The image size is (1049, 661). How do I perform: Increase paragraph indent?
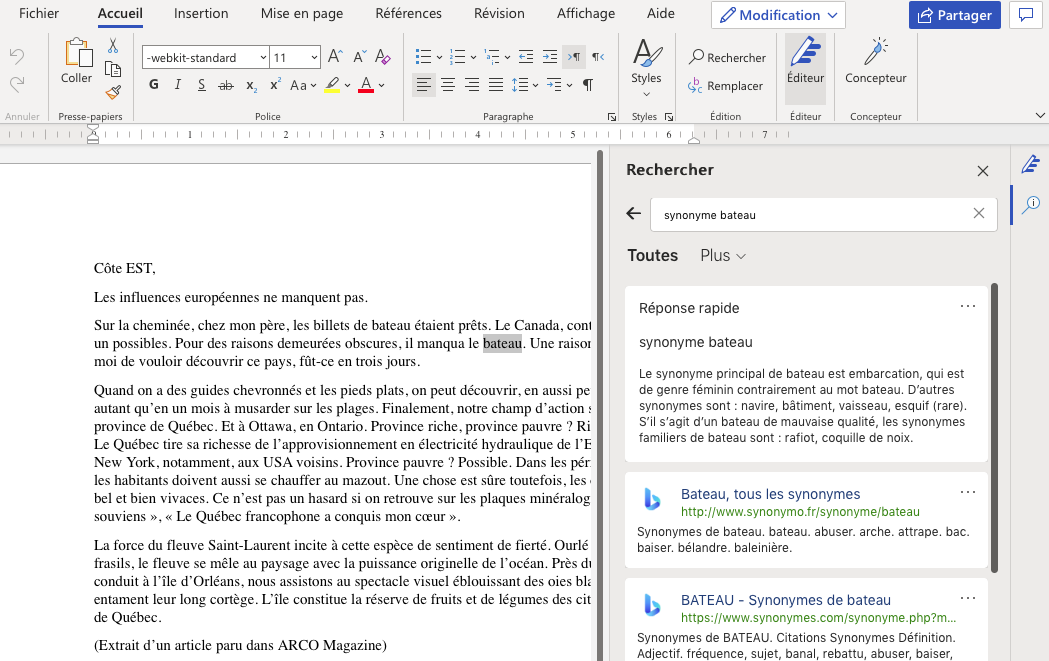550,57
